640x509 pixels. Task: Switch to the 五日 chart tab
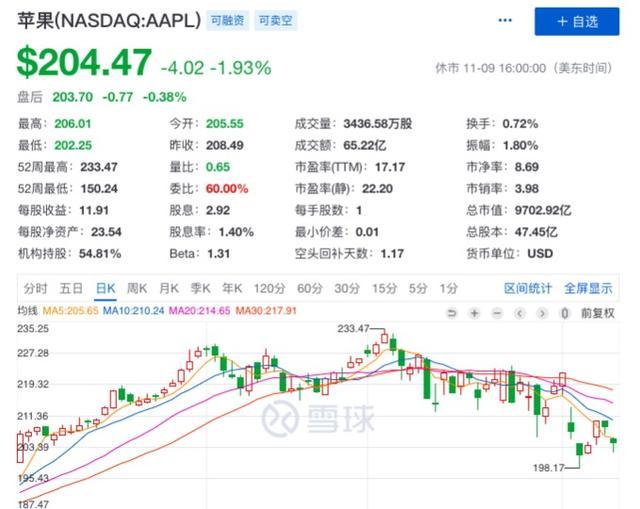71,289
